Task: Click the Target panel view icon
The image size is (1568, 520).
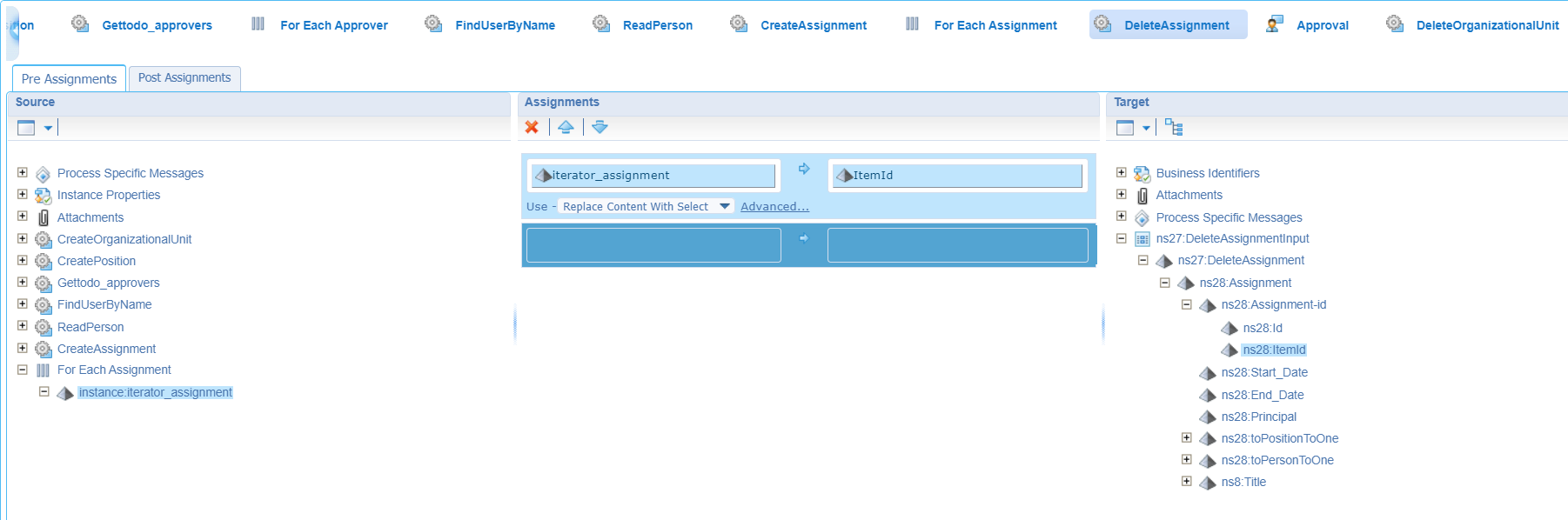Action: point(1125,128)
